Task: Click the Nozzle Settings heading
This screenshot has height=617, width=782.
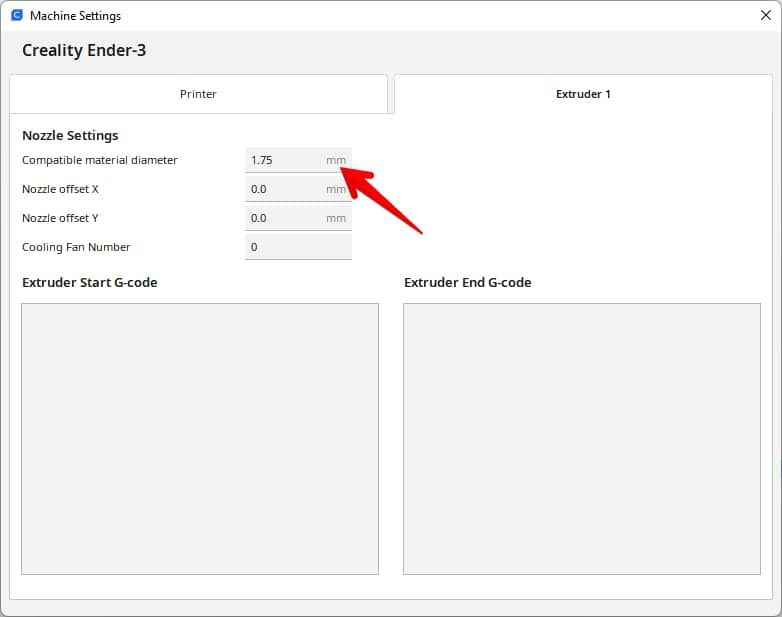Action: (70, 135)
